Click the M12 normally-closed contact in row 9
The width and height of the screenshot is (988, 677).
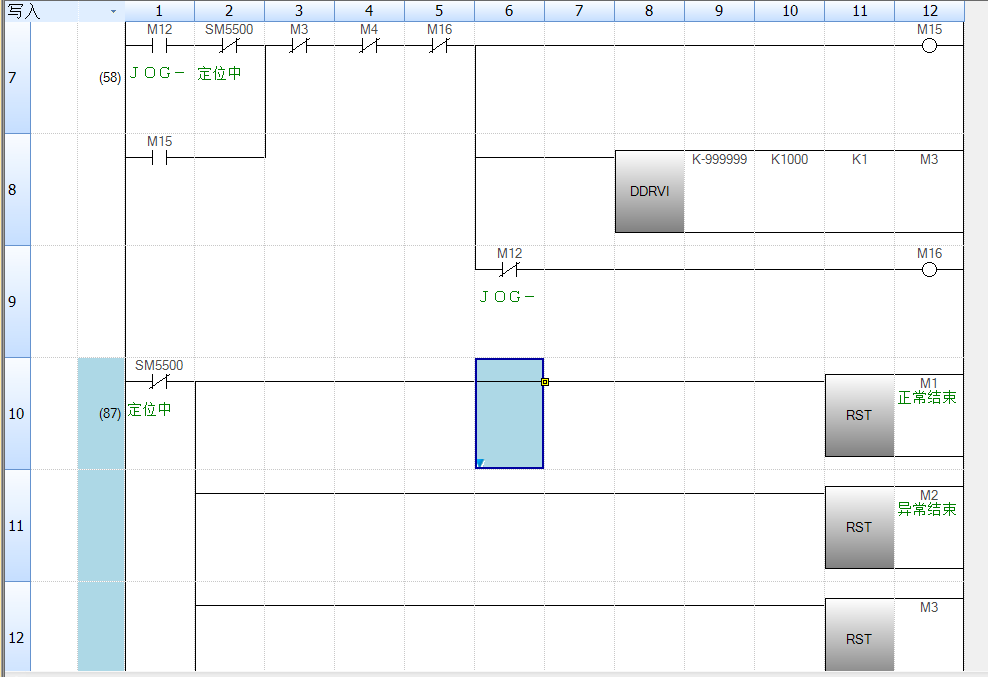pos(509,269)
